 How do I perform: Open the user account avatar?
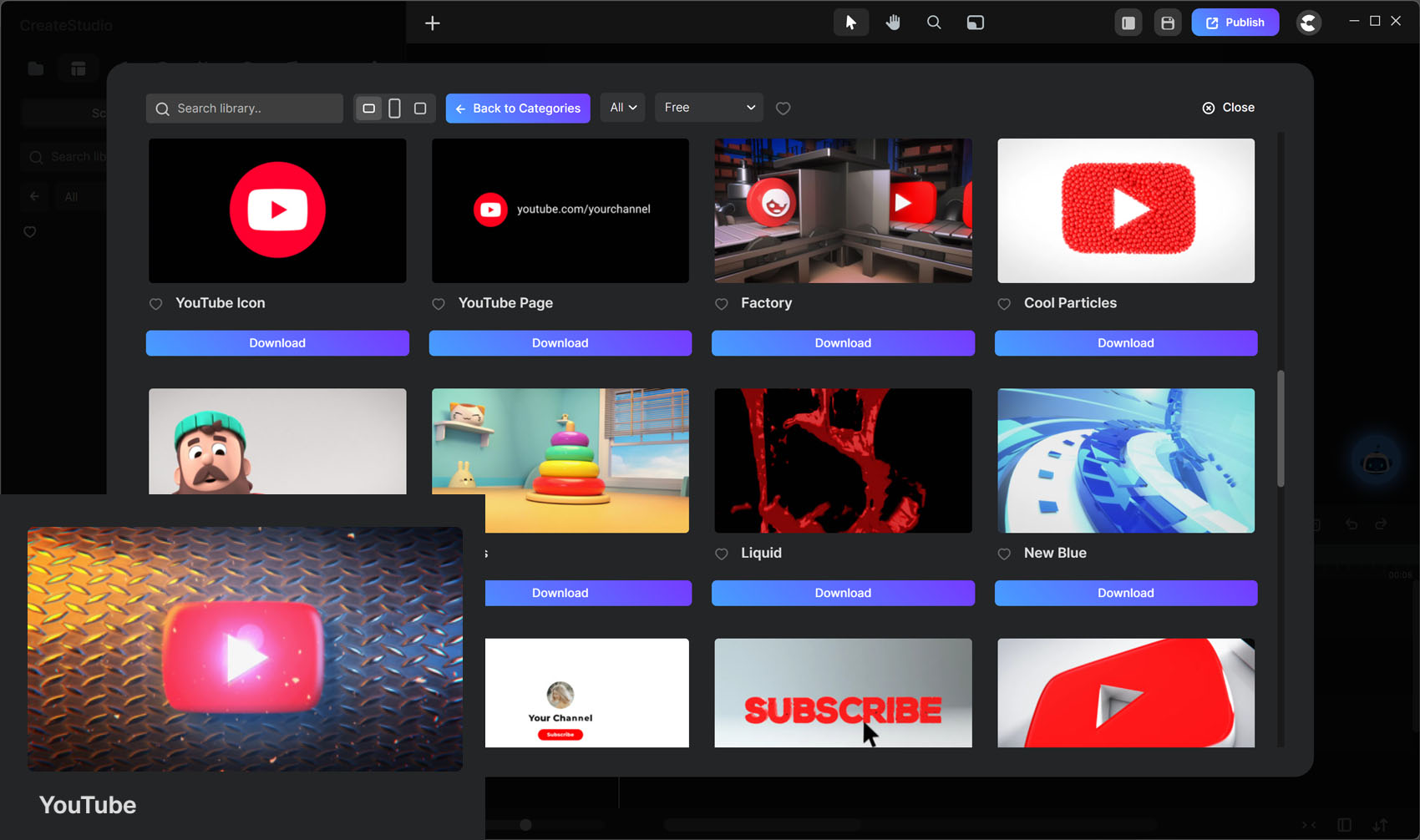1308,23
